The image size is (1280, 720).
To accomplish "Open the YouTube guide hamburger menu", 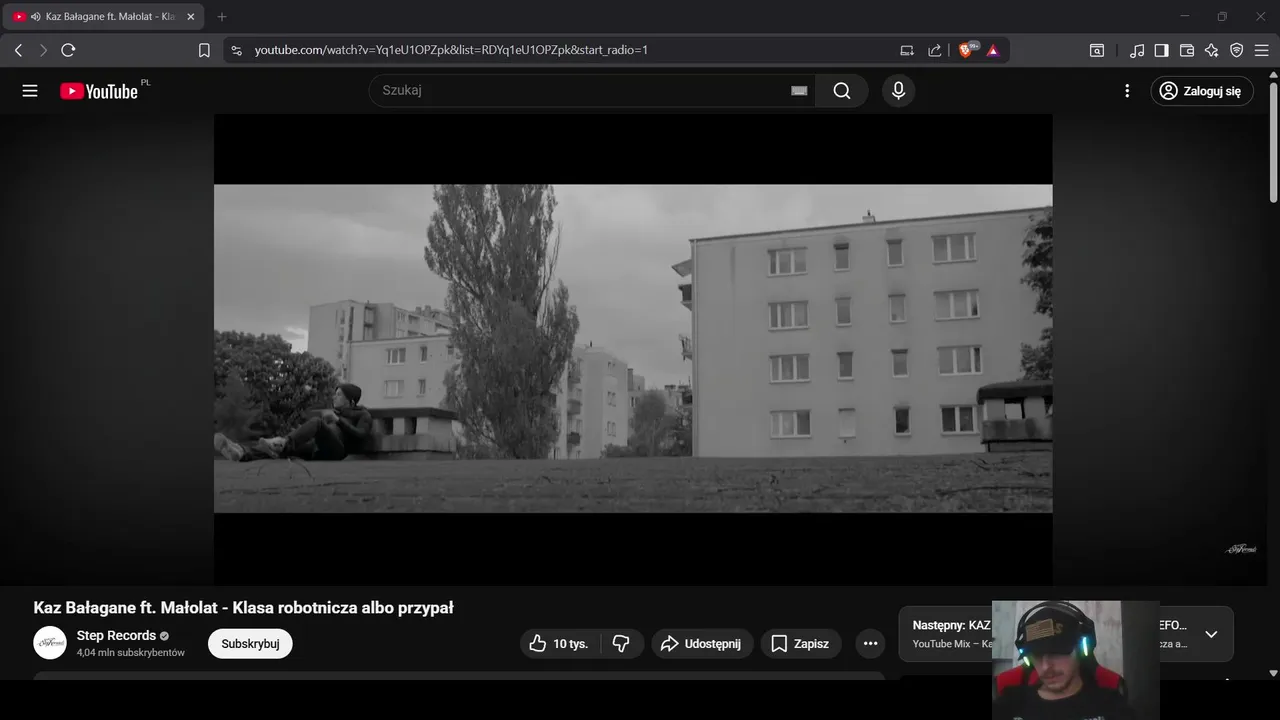I will click(x=30, y=91).
